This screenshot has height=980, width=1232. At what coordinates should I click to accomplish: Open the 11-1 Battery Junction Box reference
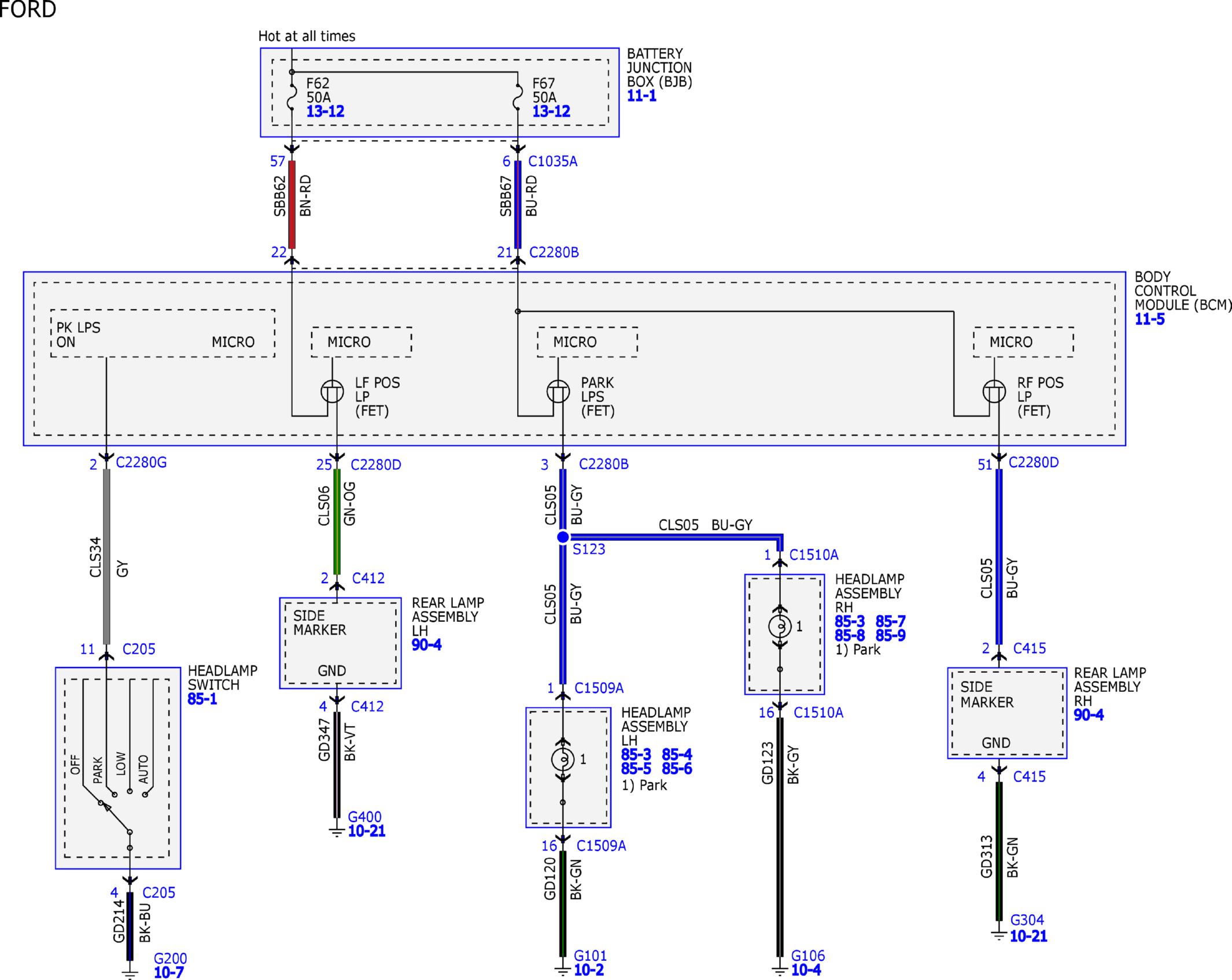coord(641,96)
